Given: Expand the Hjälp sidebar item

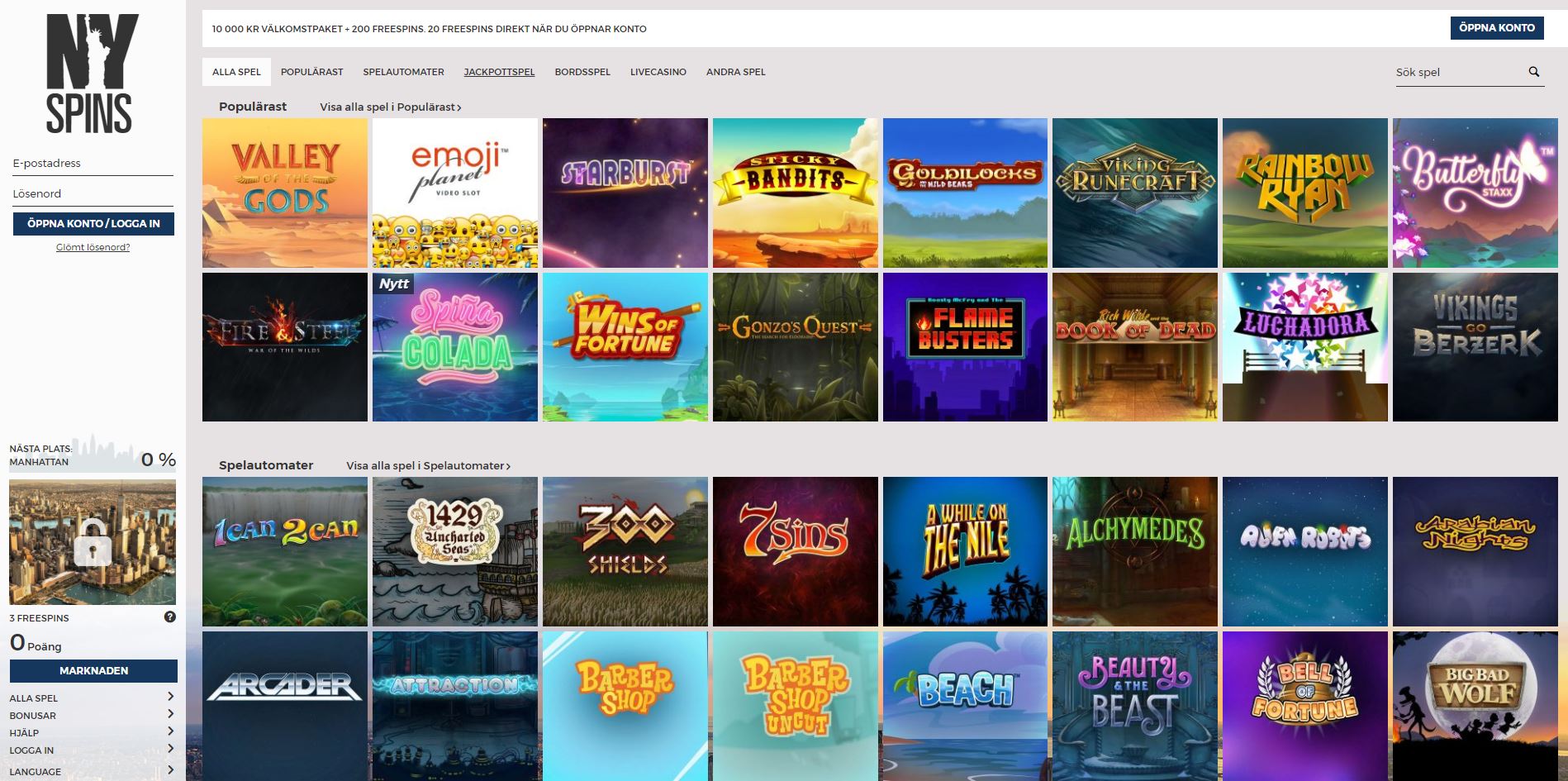Looking at the screenshot, I should [170, 731].
